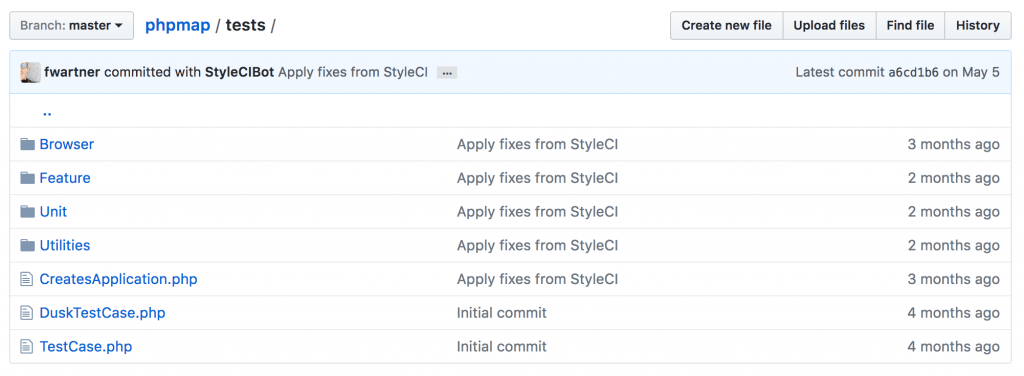View the directory History

978,25
